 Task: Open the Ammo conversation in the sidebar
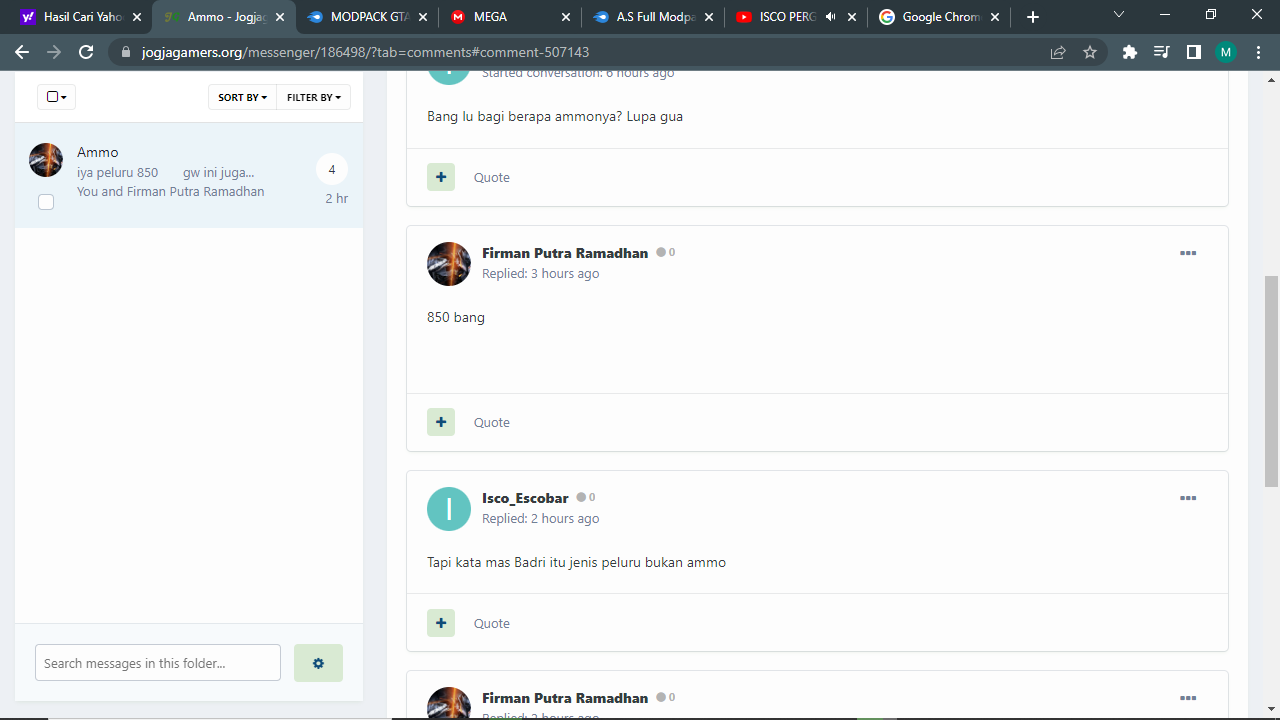(x=189, y=175)
